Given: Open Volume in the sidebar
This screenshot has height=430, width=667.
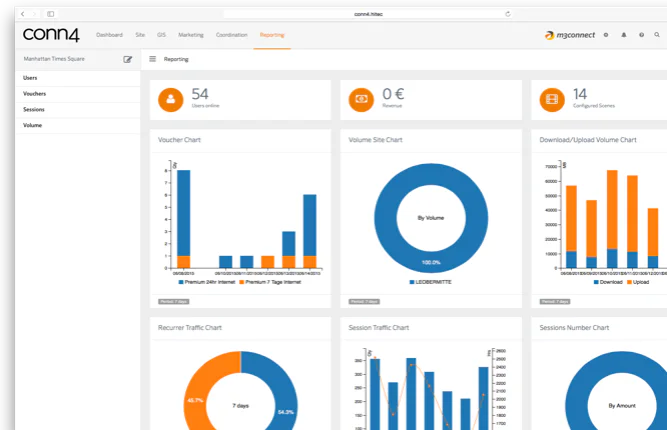Looking at the screenshot, I should point(77,125).
